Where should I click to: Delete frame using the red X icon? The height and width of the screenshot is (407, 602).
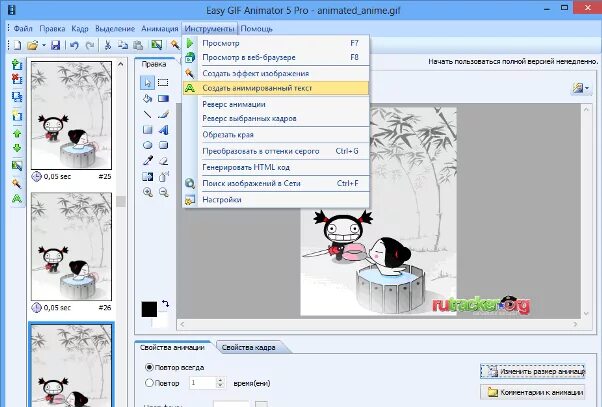pyautogui.click(x=17, y=79)
